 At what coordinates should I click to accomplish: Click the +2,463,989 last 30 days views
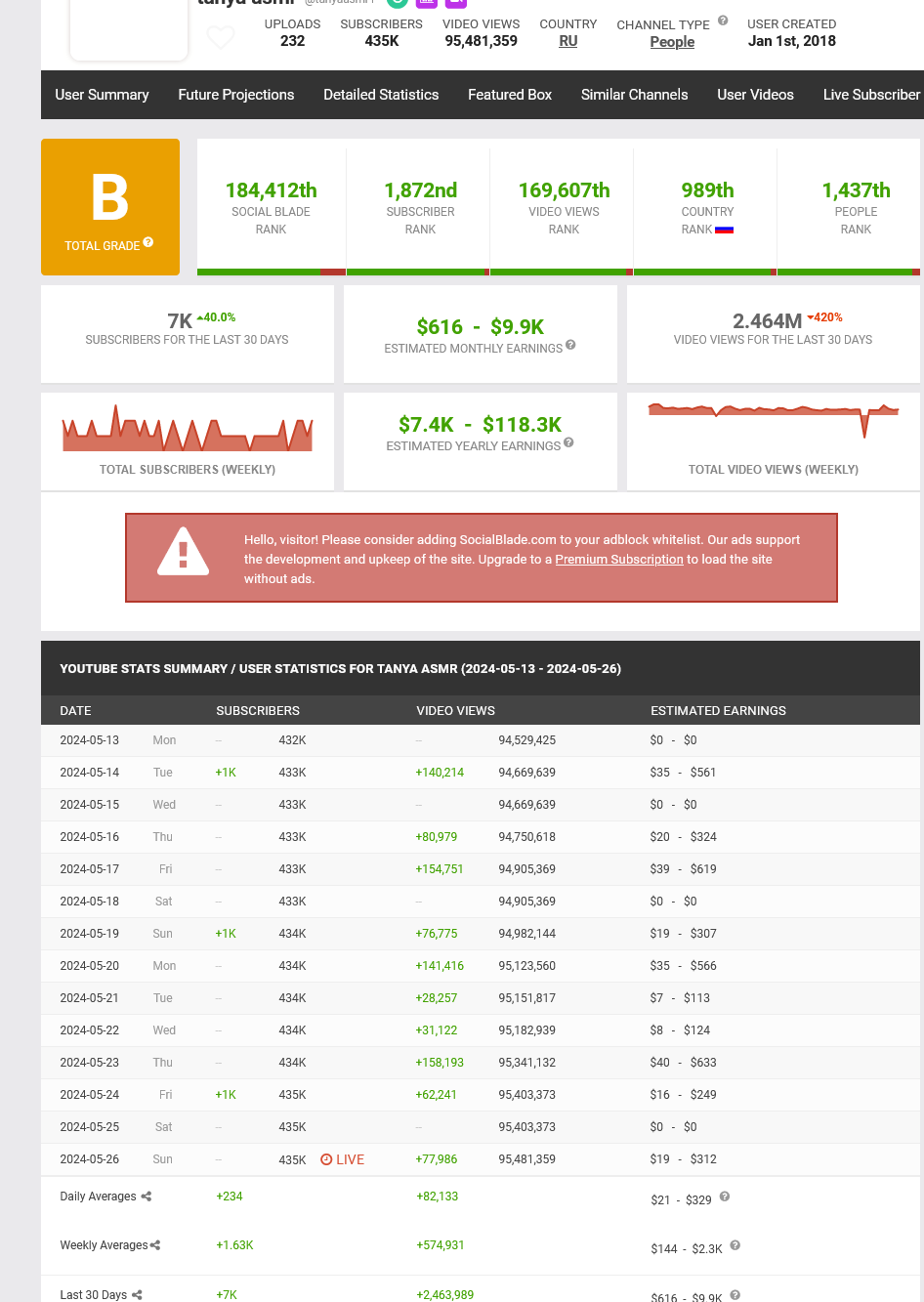(445, 1295)
